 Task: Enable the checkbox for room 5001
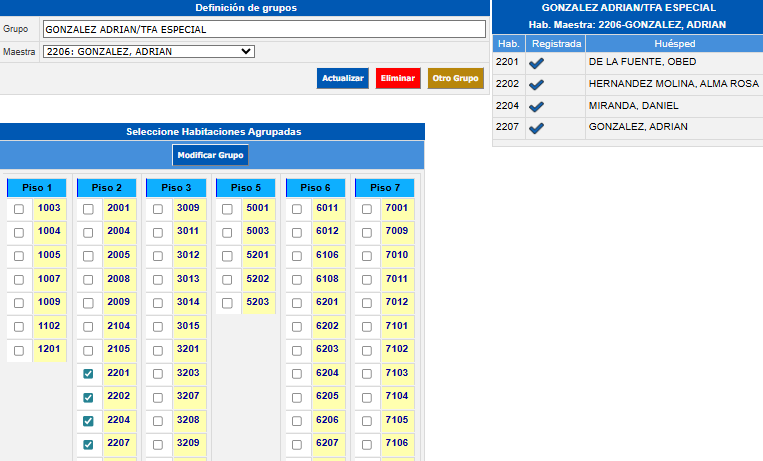227,209
